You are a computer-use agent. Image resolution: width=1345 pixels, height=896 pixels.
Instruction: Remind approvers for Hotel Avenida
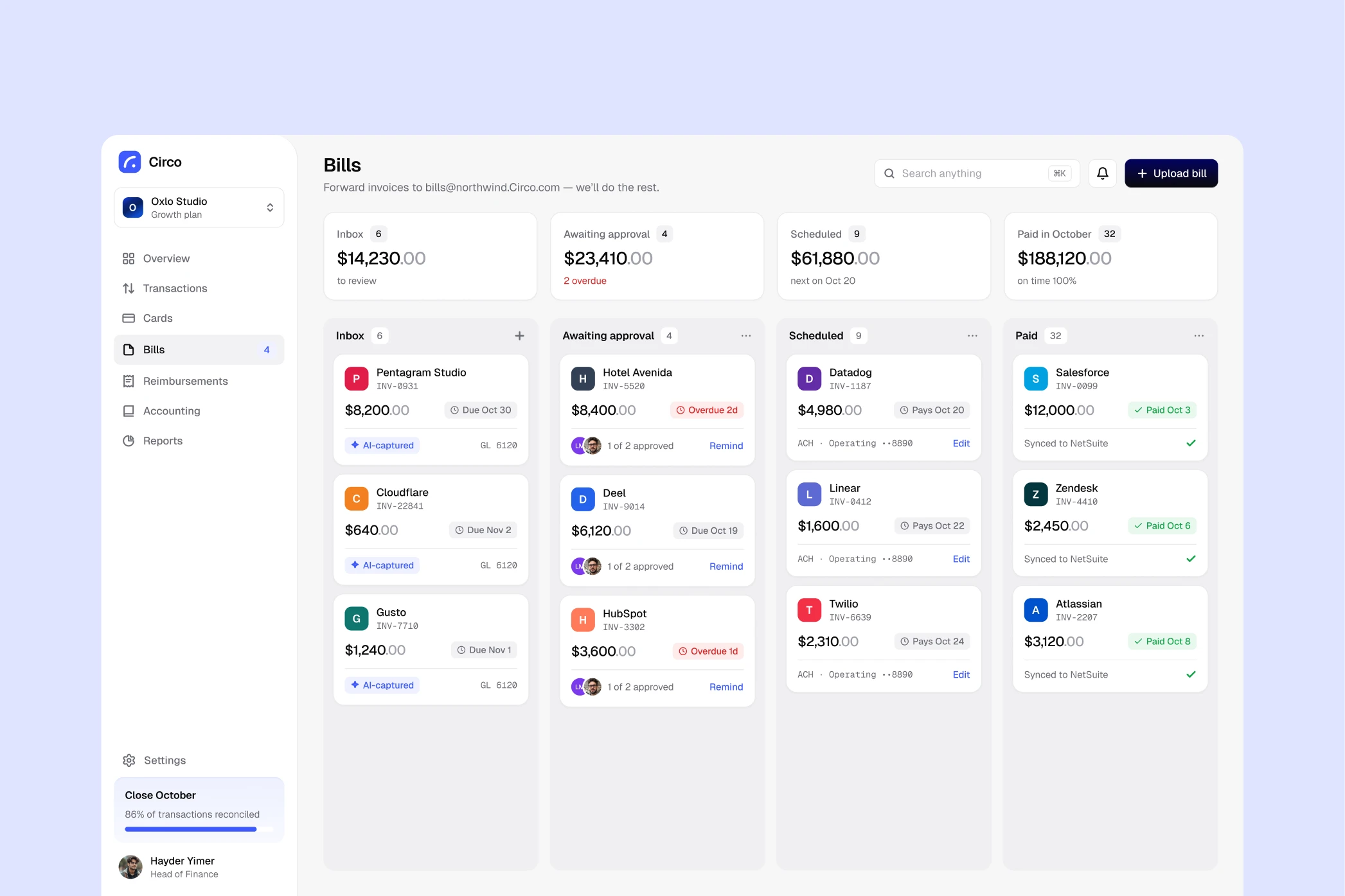tap(726, 446)
